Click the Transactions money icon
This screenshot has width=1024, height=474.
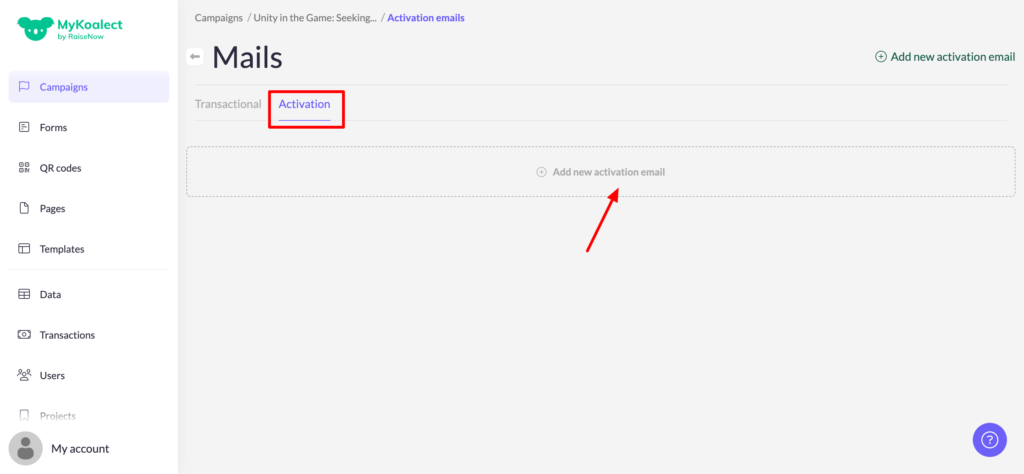click(24, 335)
